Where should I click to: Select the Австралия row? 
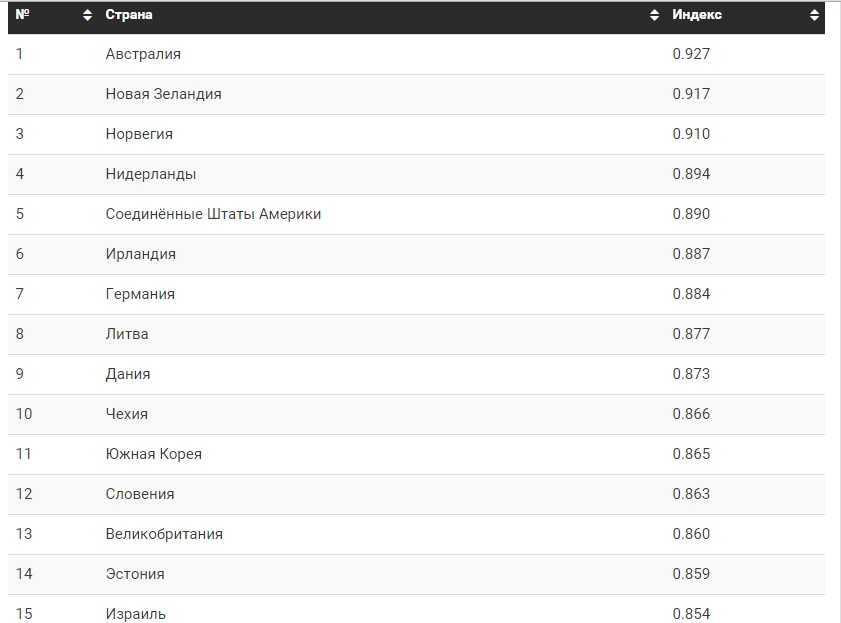point(143,54)
